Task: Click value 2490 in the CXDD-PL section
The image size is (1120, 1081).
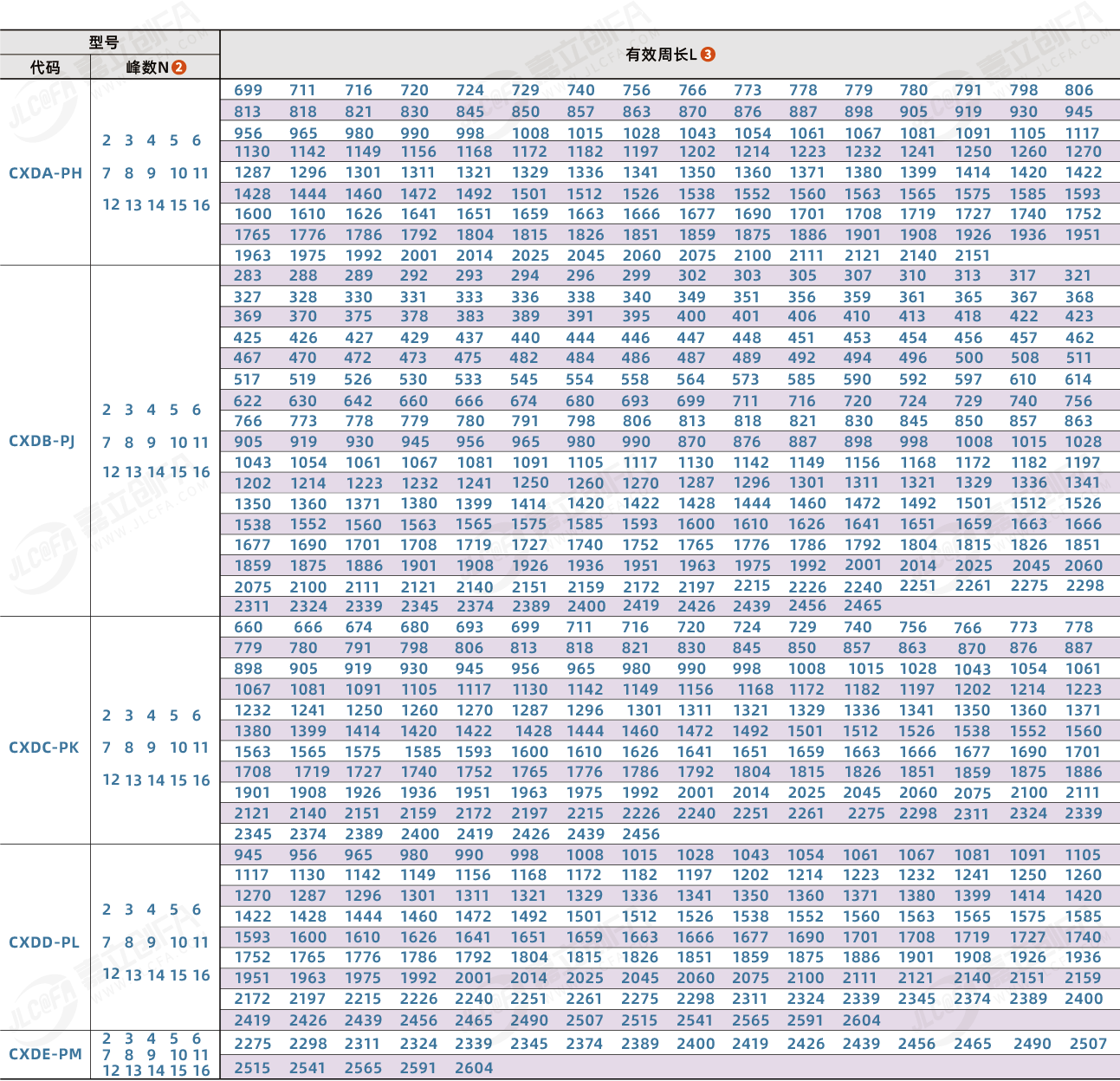Action: tap(529, 1020)
